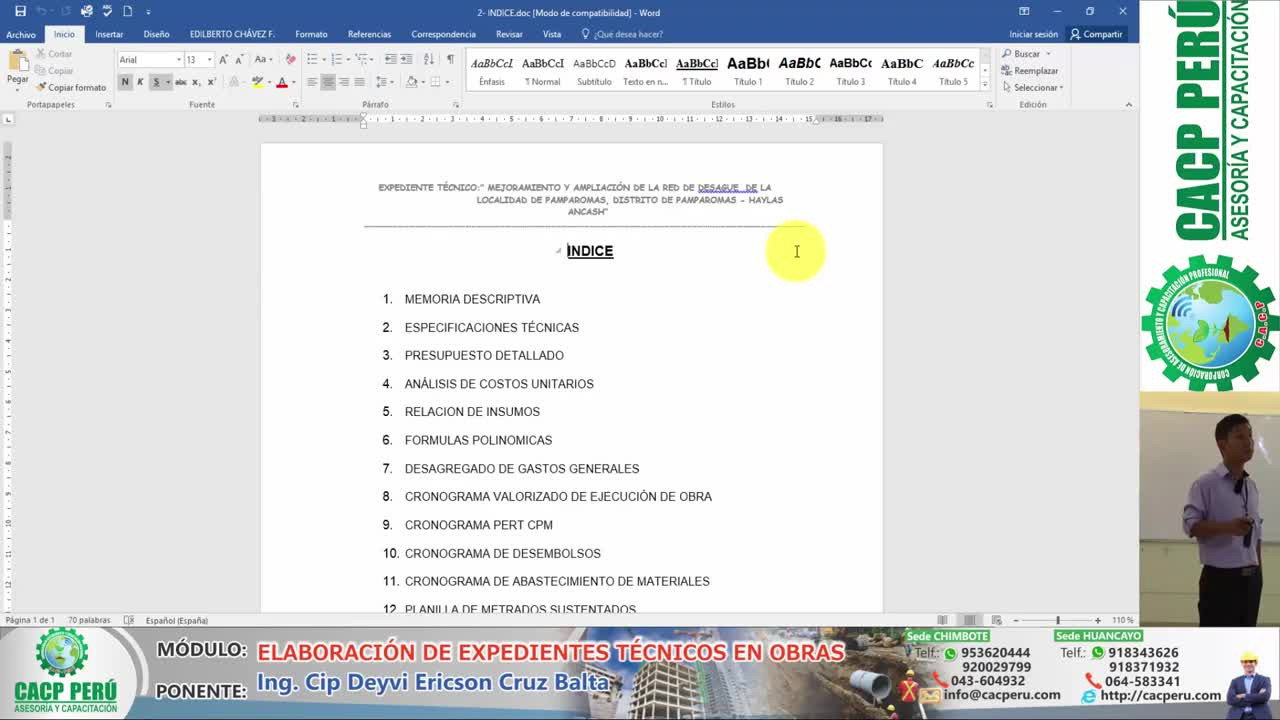Screen dimensions: 1280x720
Task: Apply the red font color
Action: [x=282, y=81]
